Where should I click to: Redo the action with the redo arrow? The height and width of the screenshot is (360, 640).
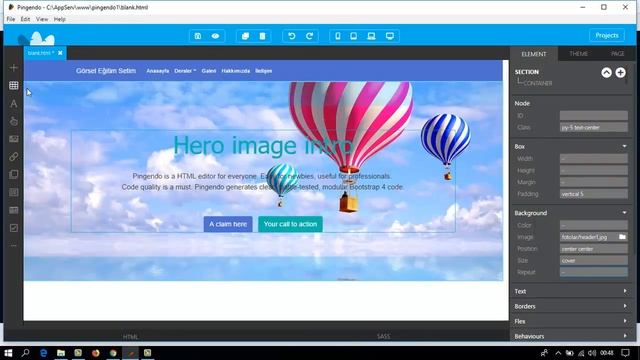309,36
